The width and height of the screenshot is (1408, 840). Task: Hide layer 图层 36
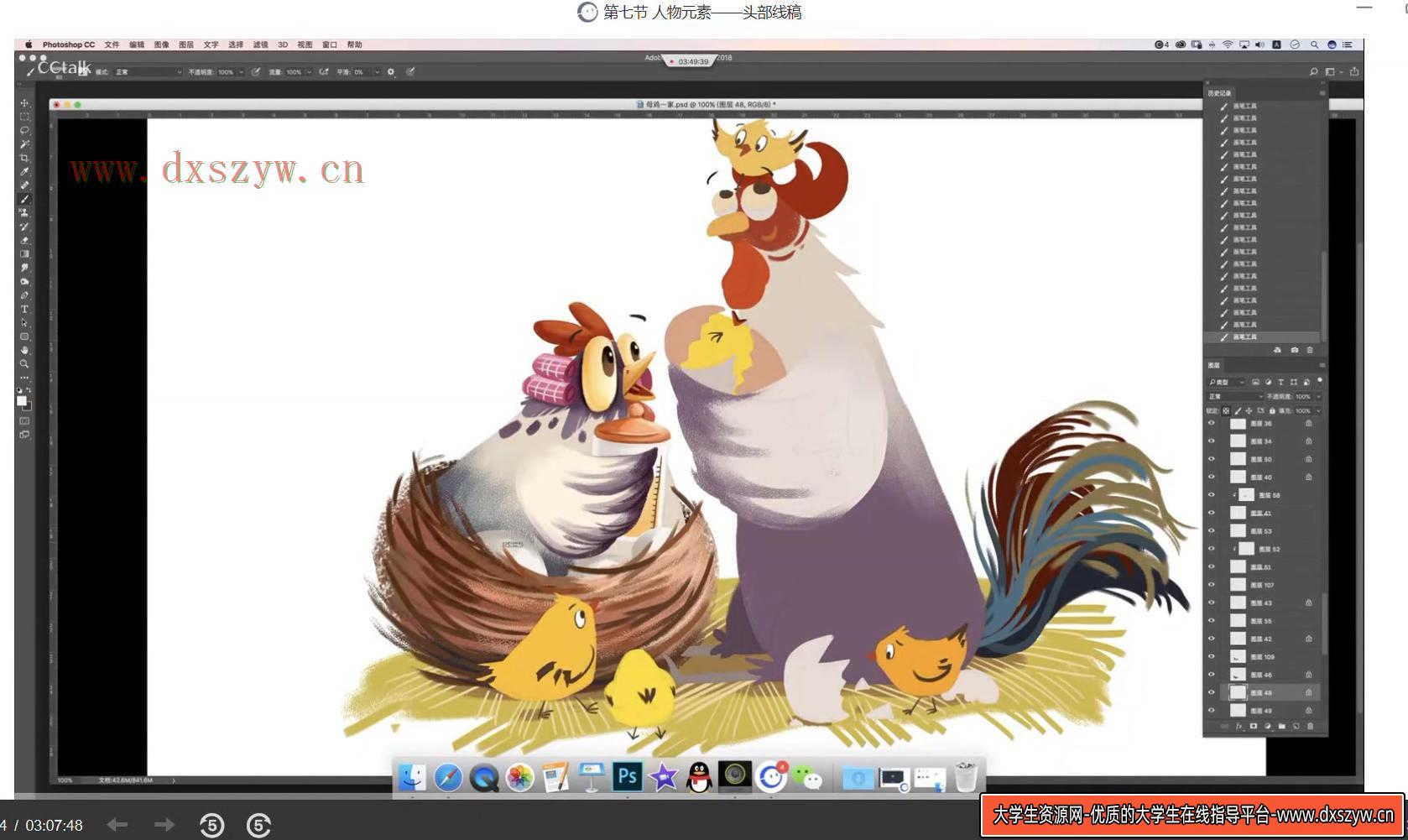1211,423
